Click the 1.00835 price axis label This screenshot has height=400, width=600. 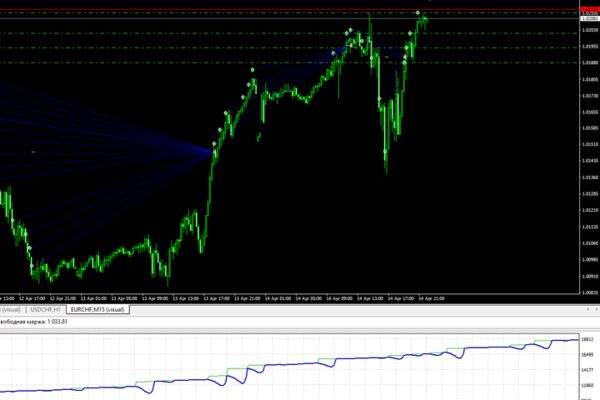590,292
